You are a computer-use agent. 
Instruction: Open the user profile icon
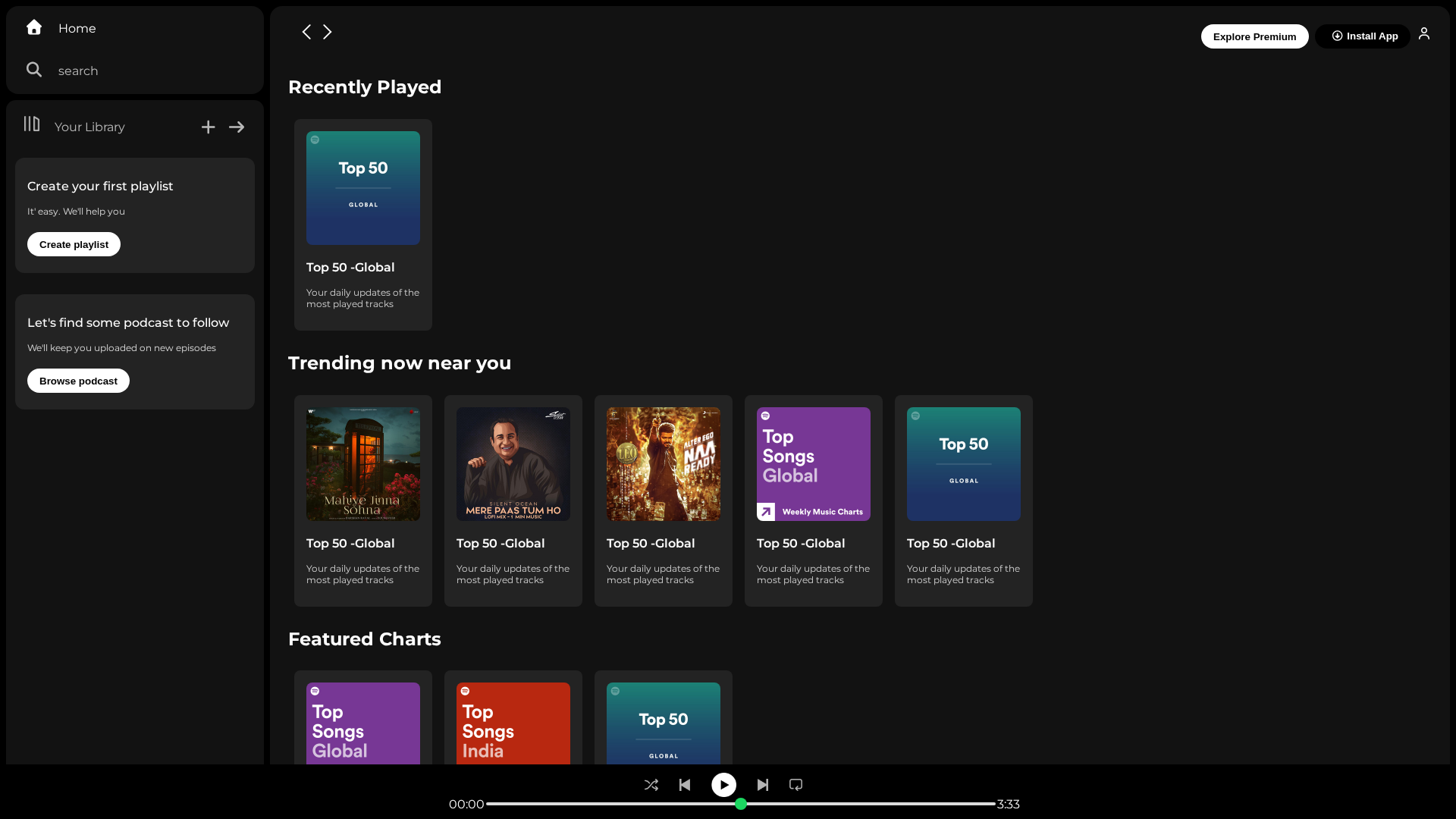1424,33
